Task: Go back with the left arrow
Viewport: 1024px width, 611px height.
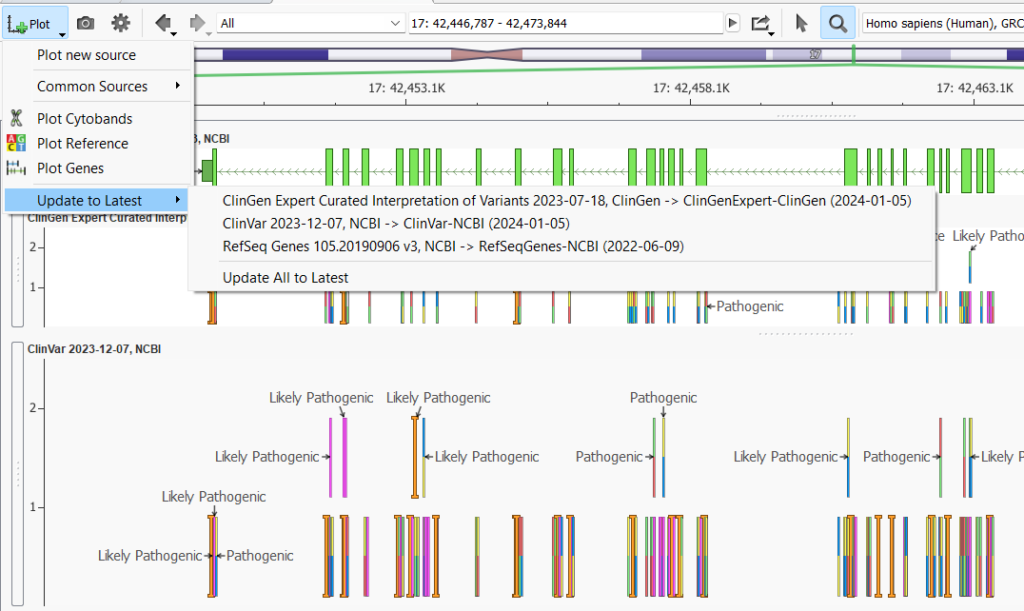Action: coord(163,24)
